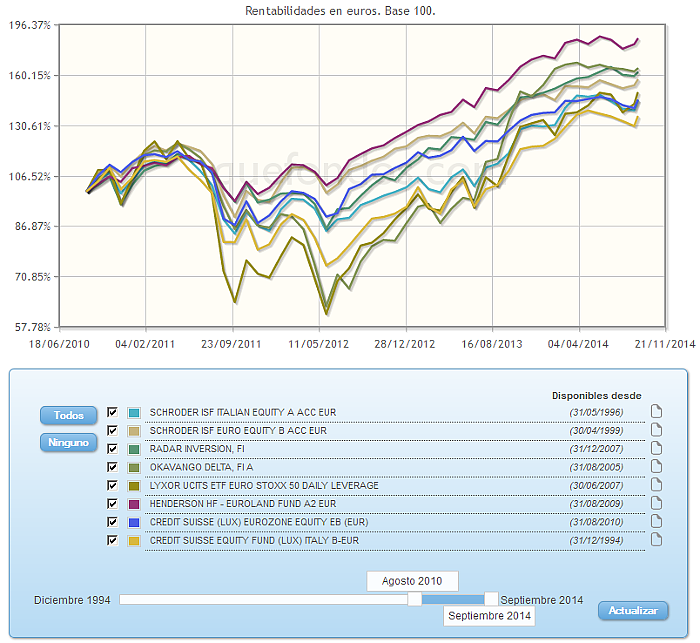Screen dimensions: 700x643
Task: Click the date (31/08/2009)
Action: tap(596, 504)
